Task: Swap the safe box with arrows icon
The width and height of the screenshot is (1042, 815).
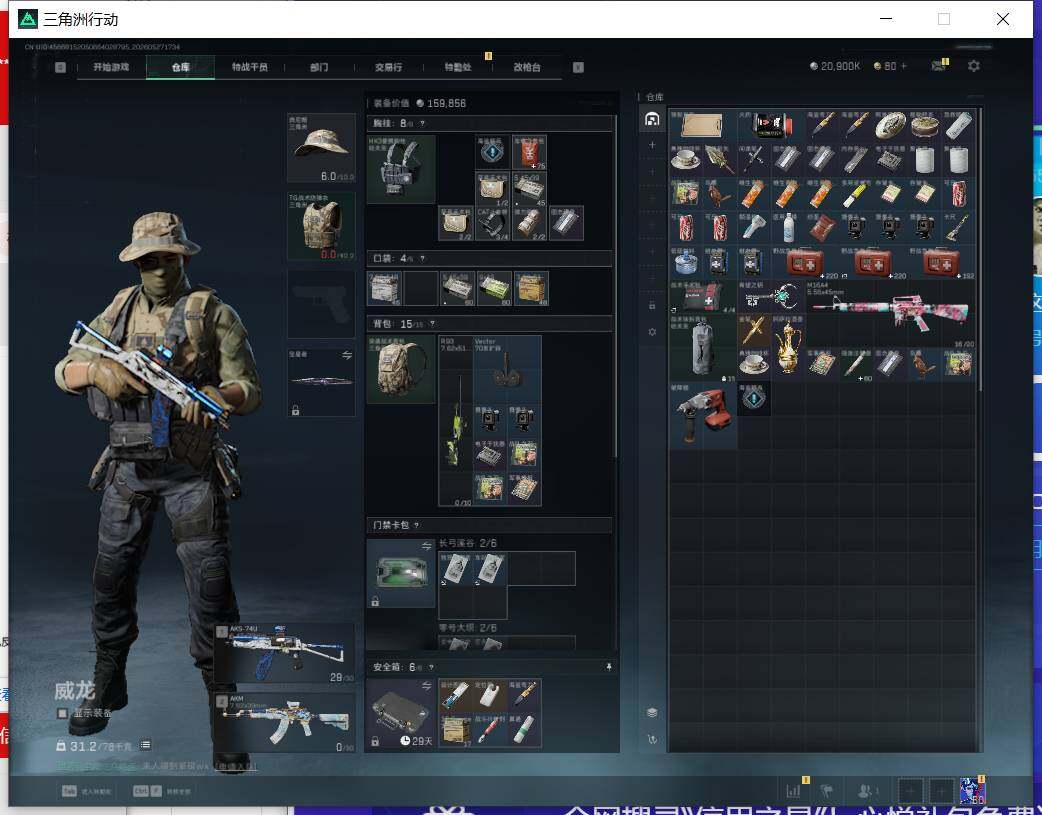Action: click(427, 685)
